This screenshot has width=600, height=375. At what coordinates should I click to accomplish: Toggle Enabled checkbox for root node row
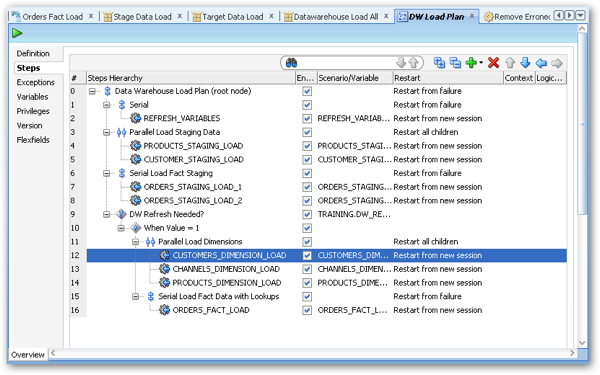point(307,91)
